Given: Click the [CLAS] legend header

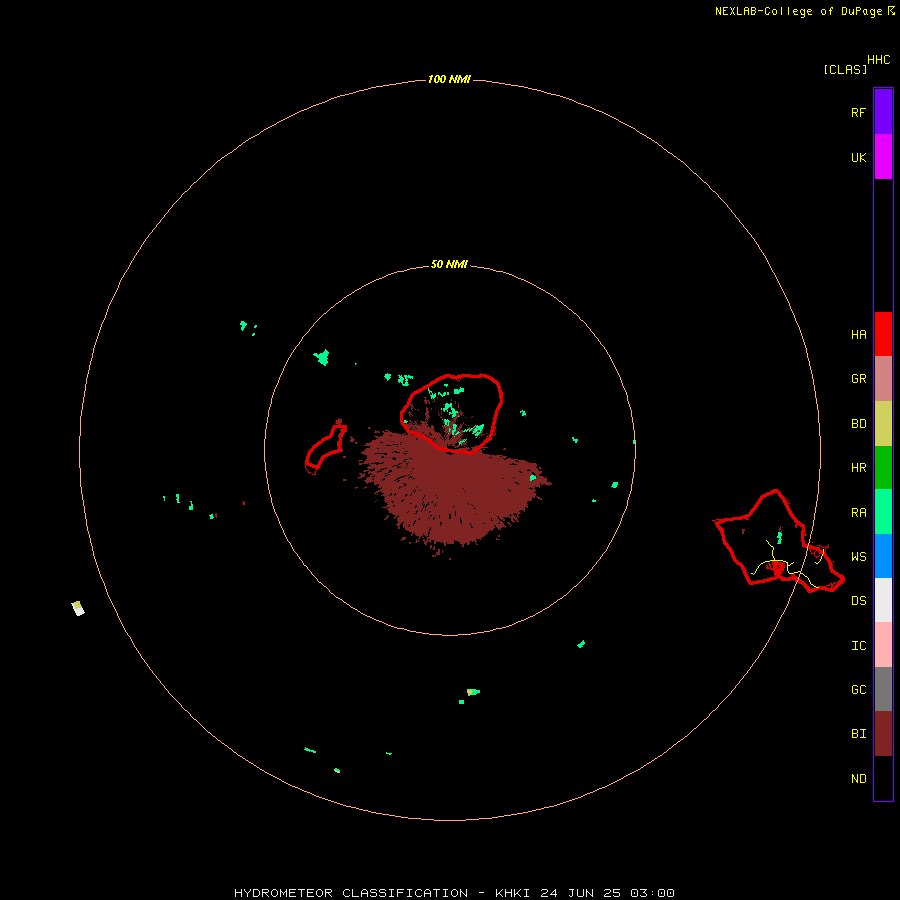Looking at the screenshot, I should pos(844,69).
